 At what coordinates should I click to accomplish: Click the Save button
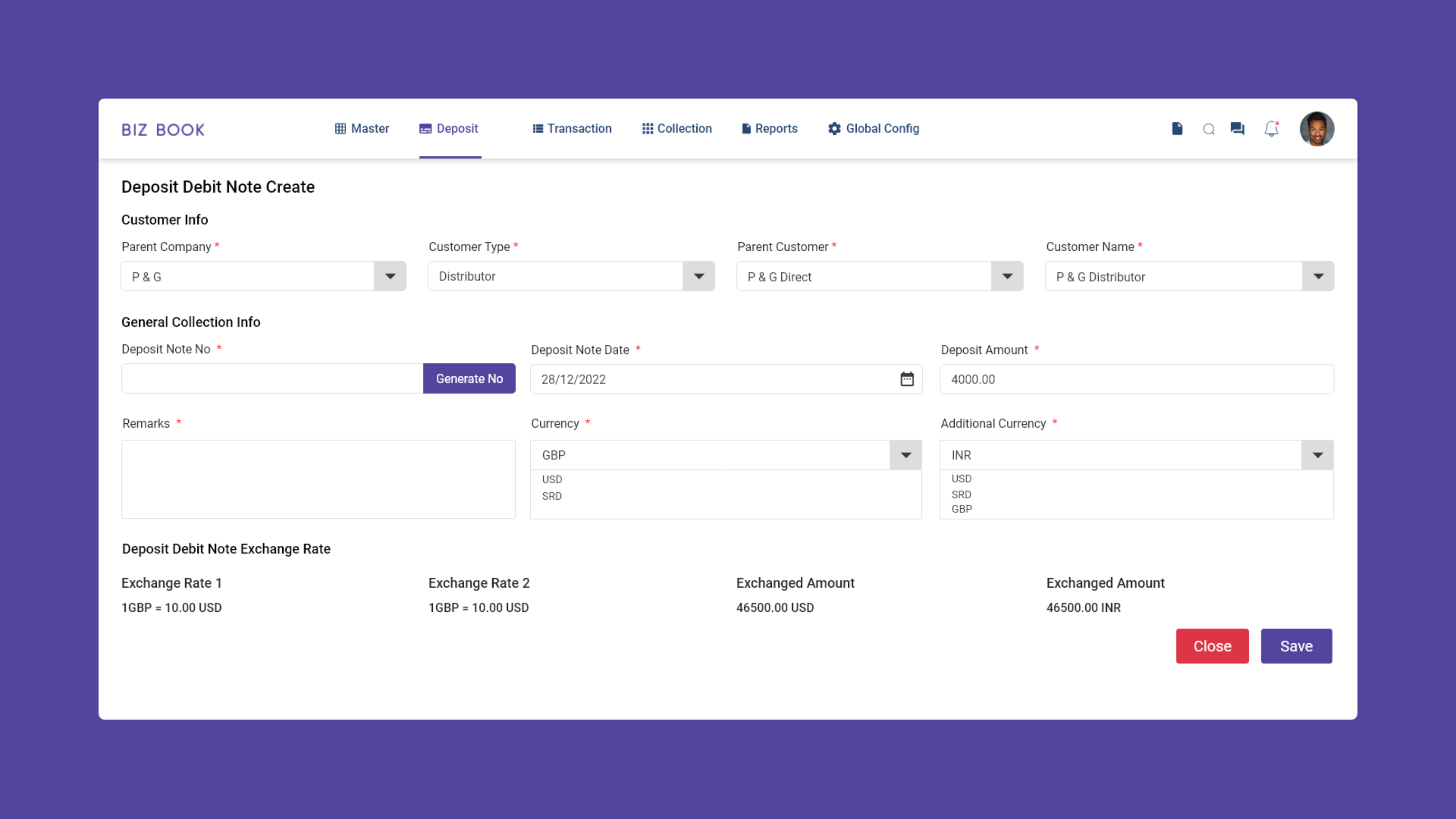tap(1297, 646)
